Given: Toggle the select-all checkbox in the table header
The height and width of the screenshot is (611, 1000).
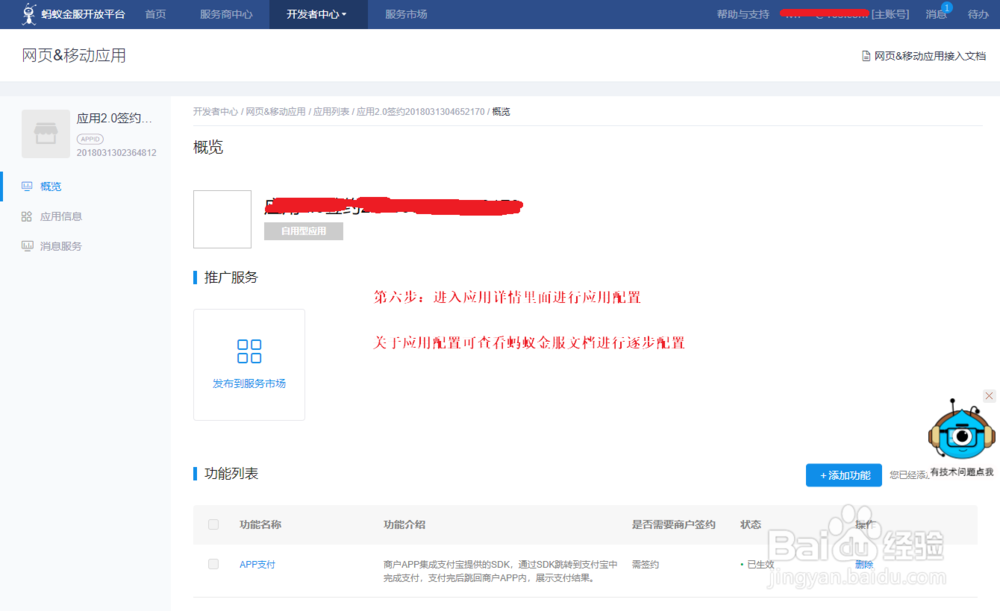Looking at the screenshot, I should (214, 524).
